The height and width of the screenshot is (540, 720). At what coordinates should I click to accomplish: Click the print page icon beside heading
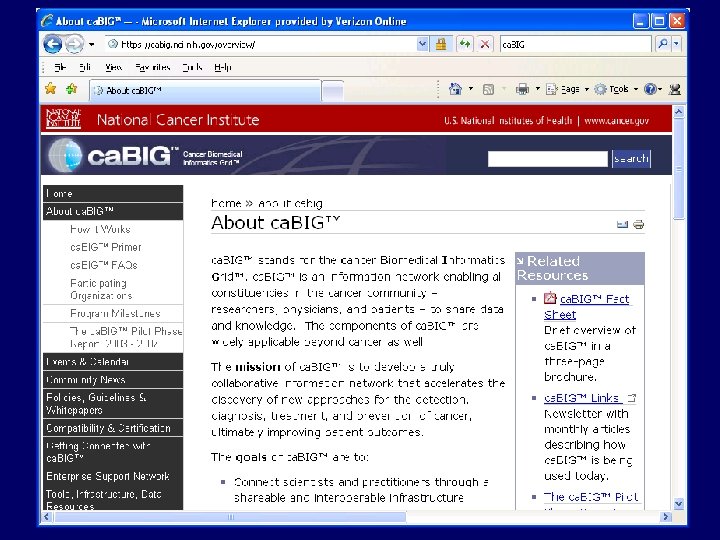[x=639, y=225]
